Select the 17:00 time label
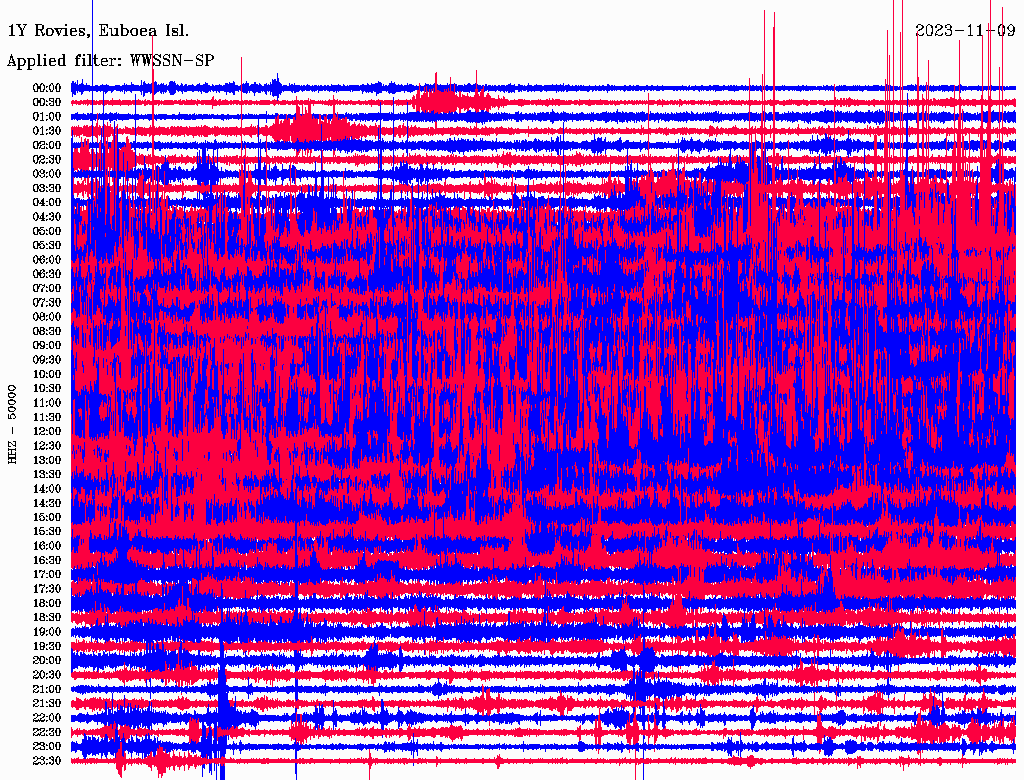 tap(47, 574)
